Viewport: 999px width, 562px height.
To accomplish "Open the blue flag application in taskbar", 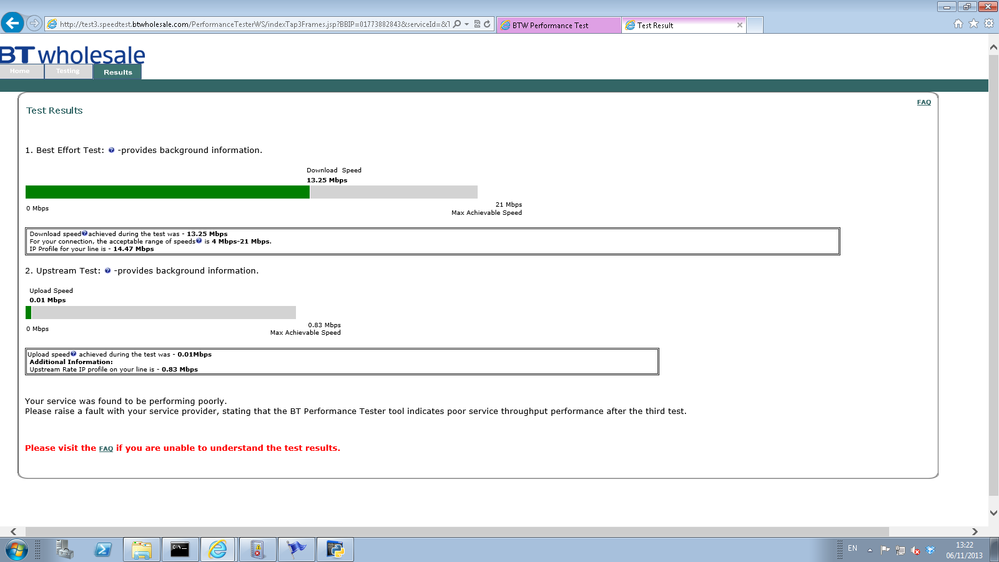I will [296, 549].
